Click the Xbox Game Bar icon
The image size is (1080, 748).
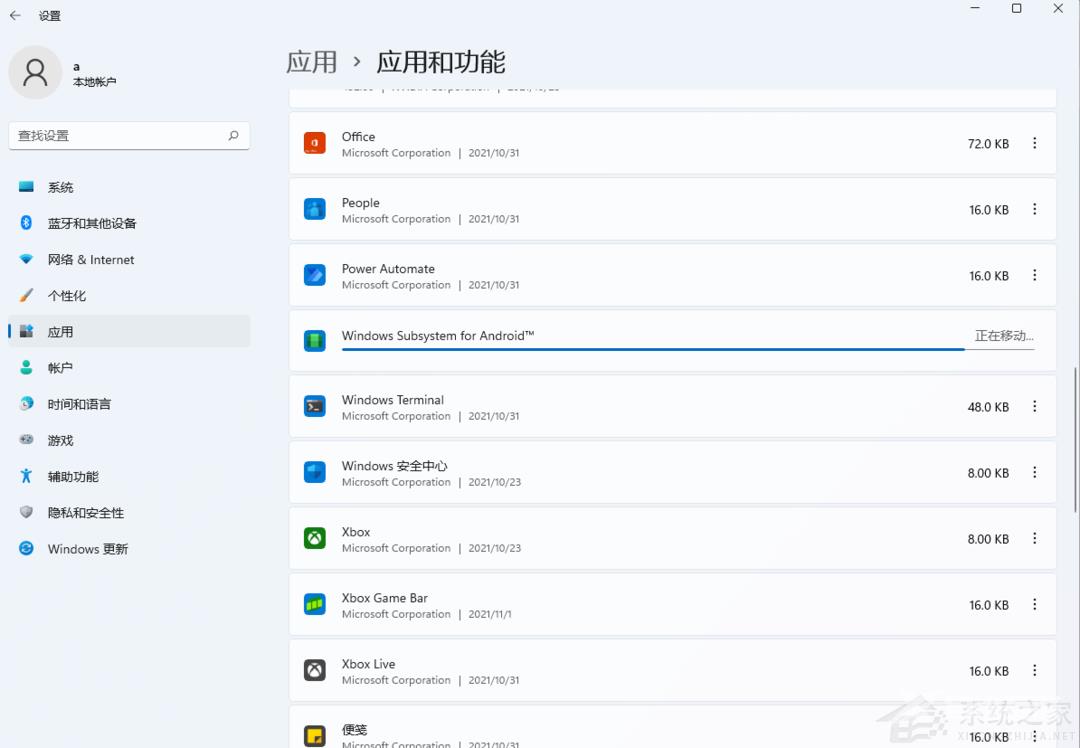point(314,604)
